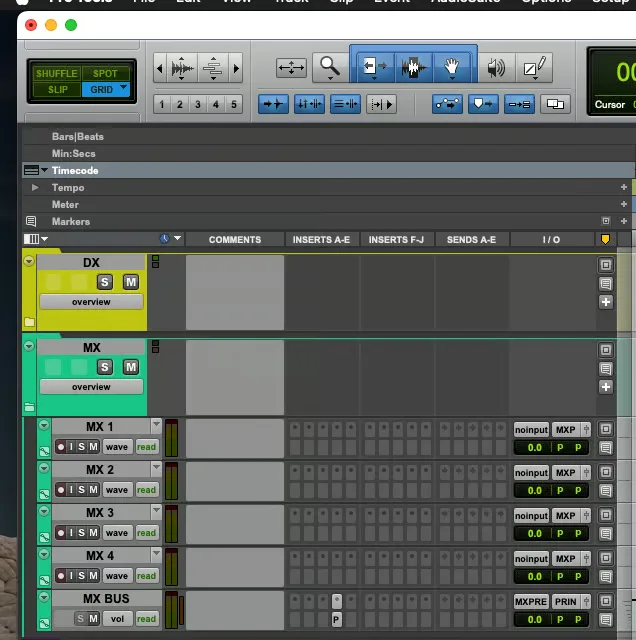Toggle Tab to Transients button
This screenshot has width=636, height=640.
[x=273, y=104]
